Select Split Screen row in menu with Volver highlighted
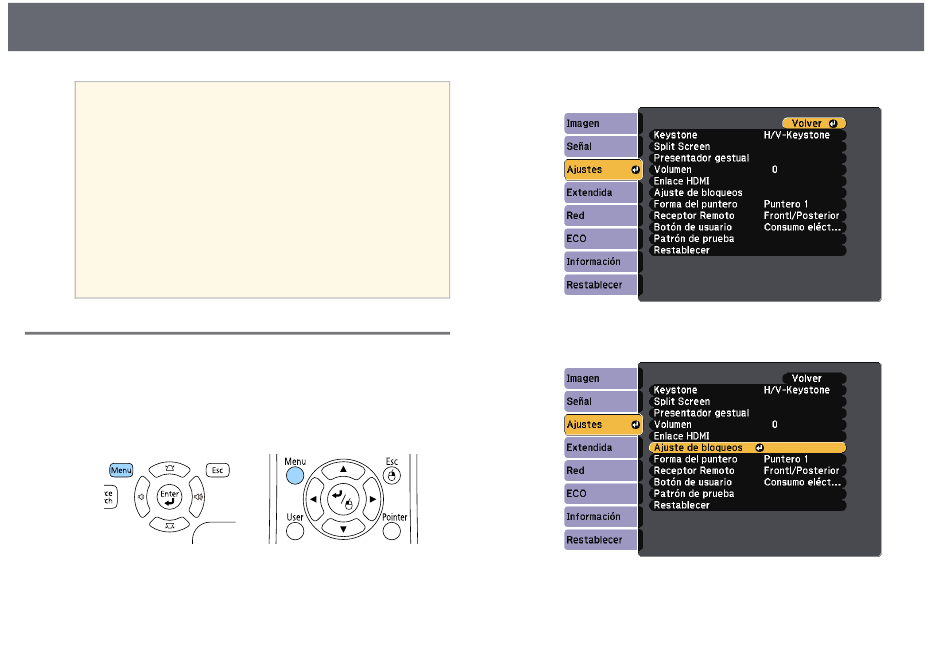Viewport: 950px width, 659px height. pos(747,147)
